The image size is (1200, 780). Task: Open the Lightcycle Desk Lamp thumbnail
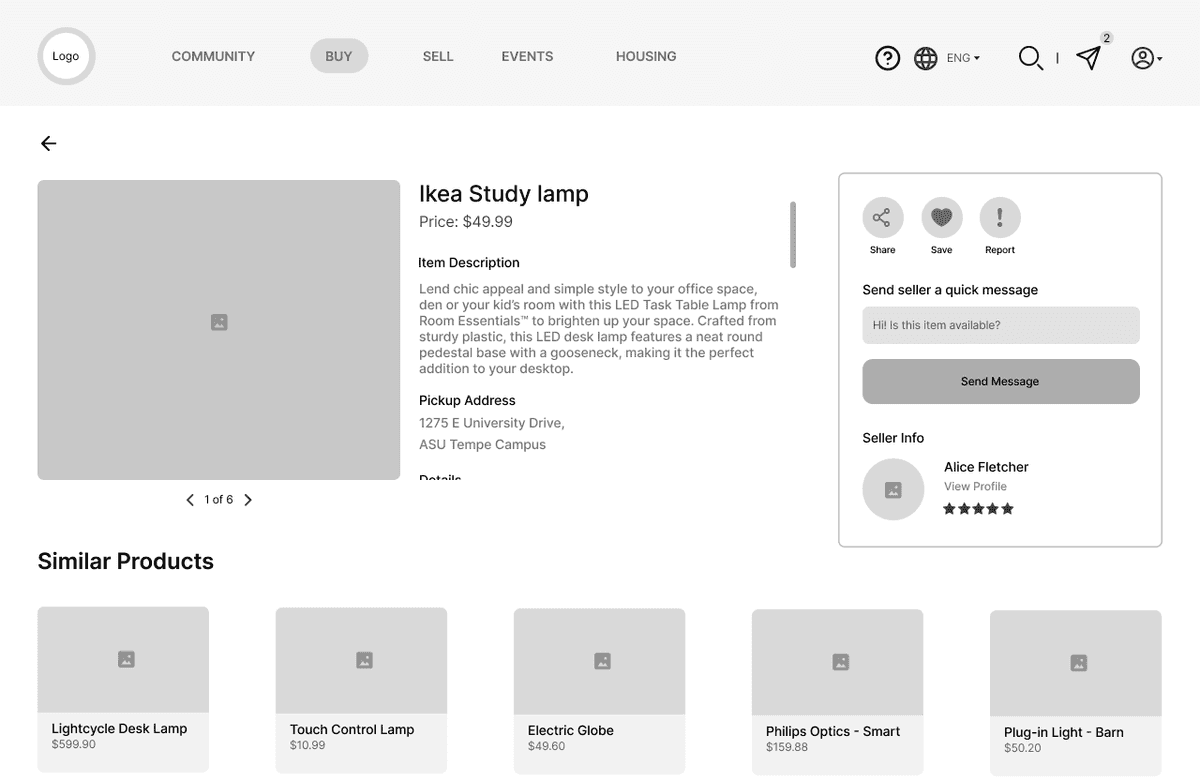coord(123,660)
